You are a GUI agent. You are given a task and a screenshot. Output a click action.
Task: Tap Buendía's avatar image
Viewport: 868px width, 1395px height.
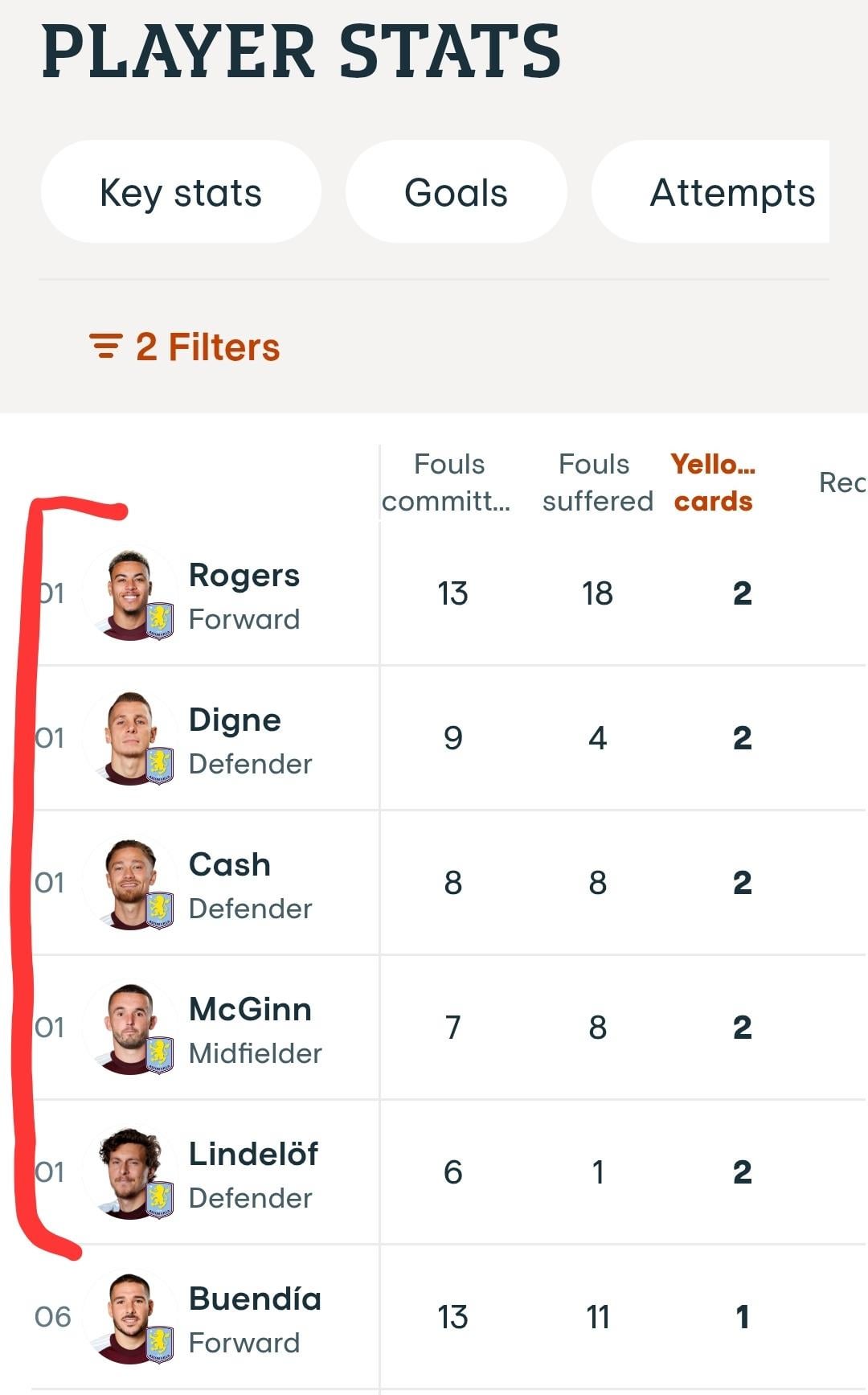pyautogui.click(x=129, y=1317)
